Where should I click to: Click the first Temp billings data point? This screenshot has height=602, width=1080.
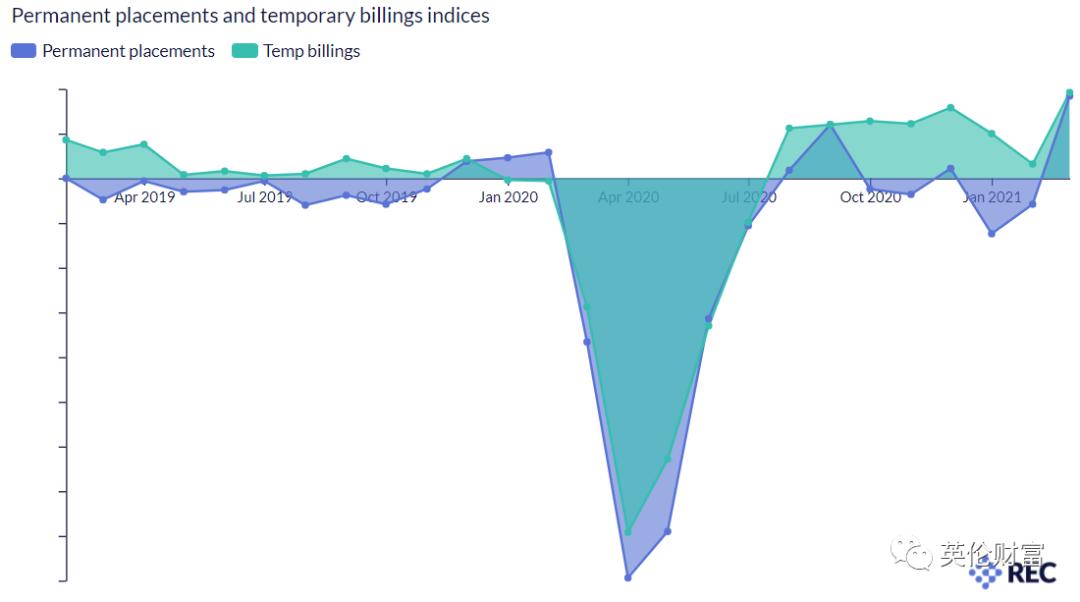[66, 140]
